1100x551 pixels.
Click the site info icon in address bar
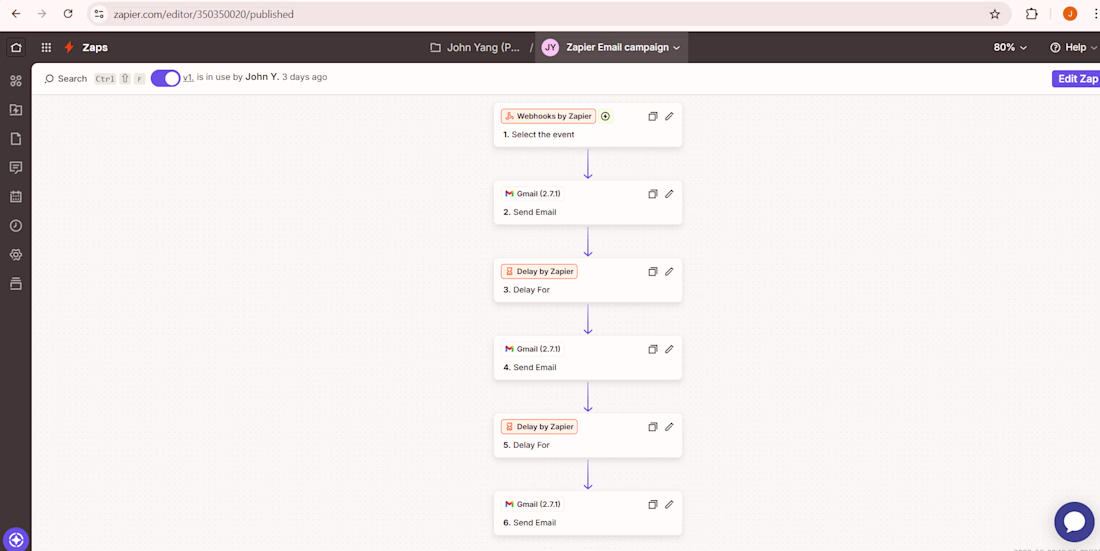pos(99,14)
